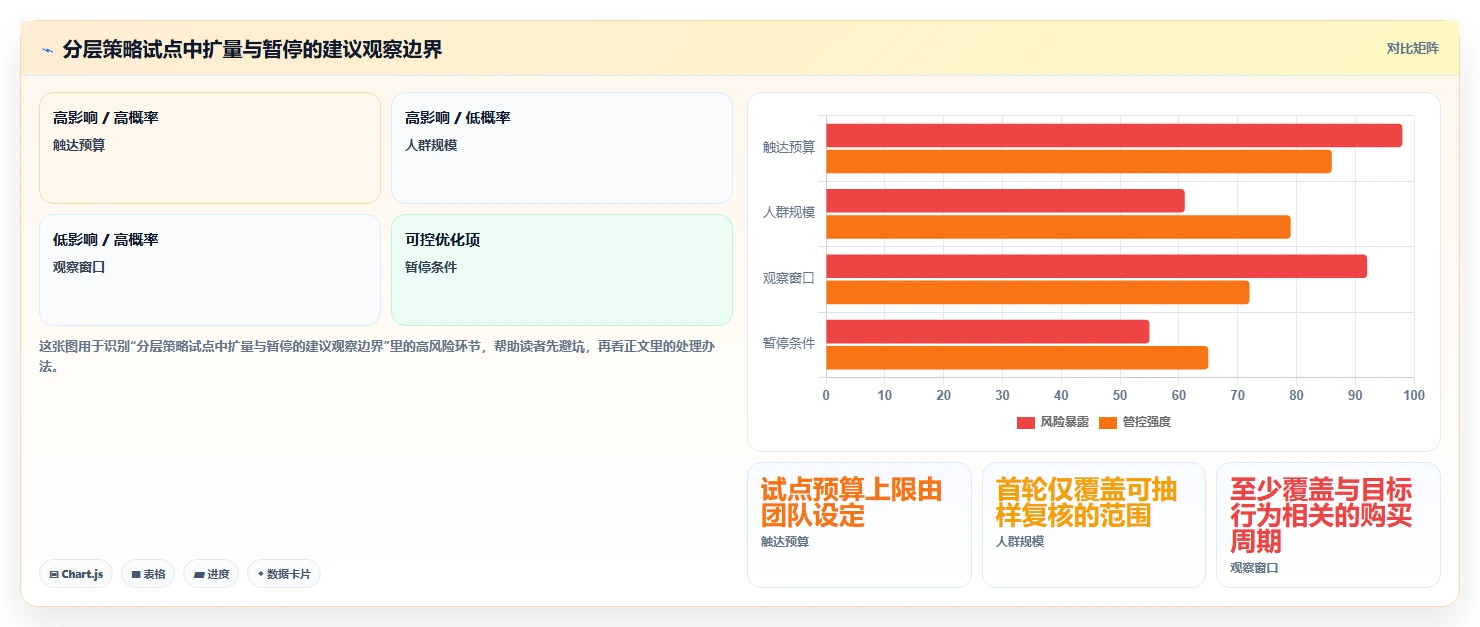This screenshot has width=1480, height=627.
Task: Click the red 风险暴露 bar for 暂停条件
Action: [x=988, y=331]
